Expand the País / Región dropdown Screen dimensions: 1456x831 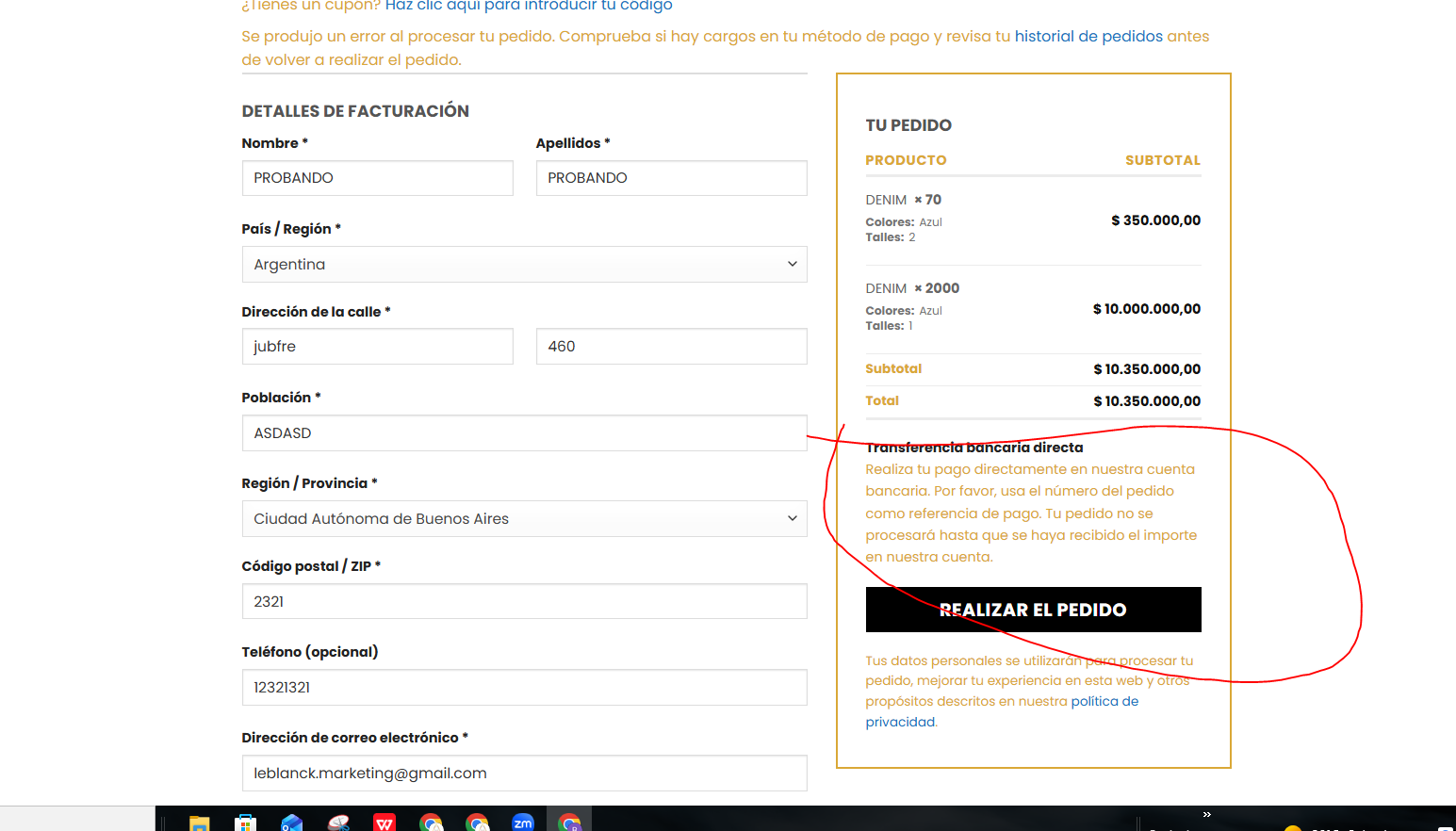click(524, 265)
